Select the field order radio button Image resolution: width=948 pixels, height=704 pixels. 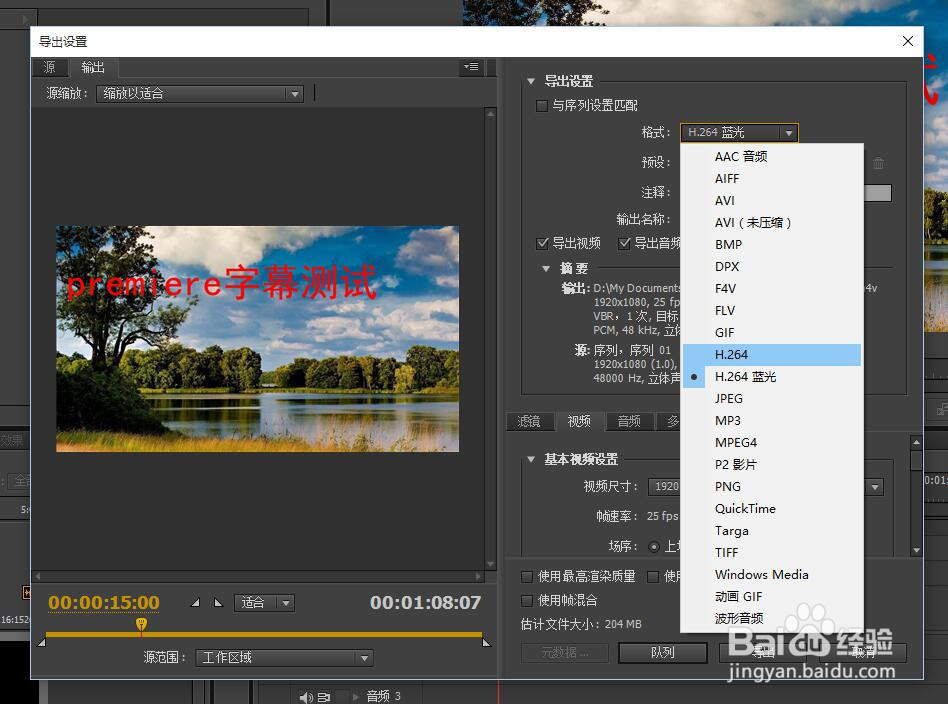coord(654,547)
